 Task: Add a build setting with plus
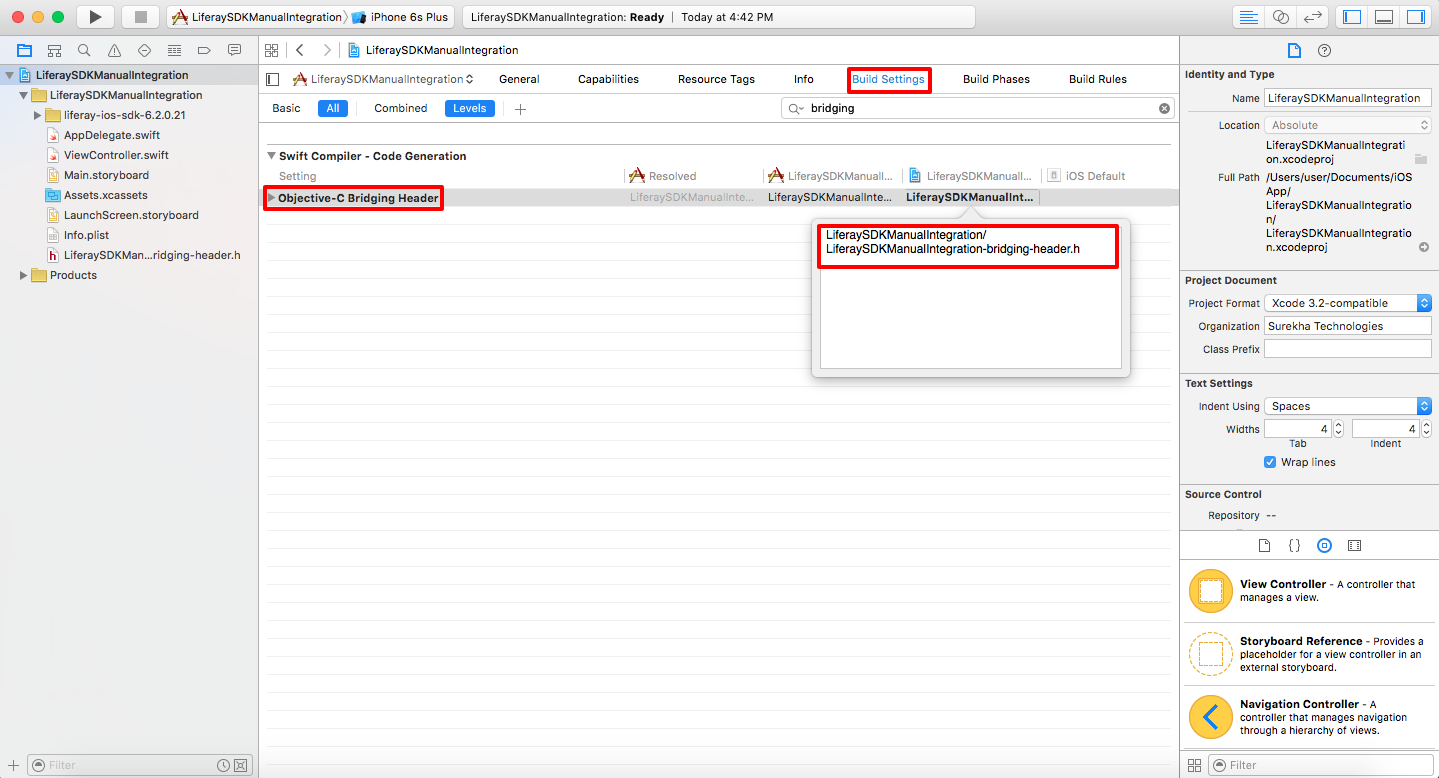[x=520, y=109]
